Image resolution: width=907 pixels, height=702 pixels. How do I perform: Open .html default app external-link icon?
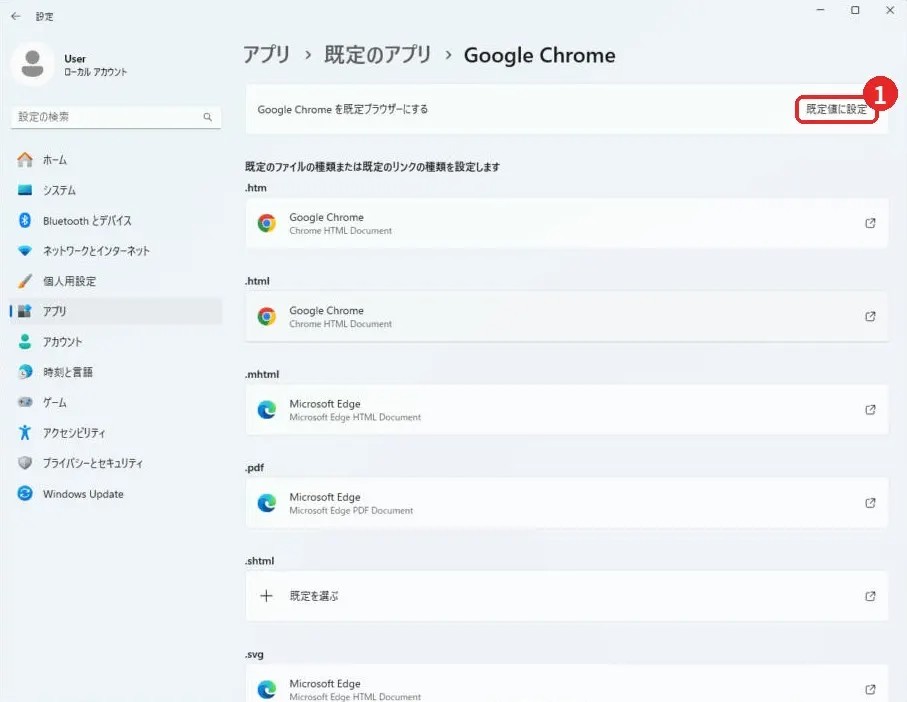[870, 316]
